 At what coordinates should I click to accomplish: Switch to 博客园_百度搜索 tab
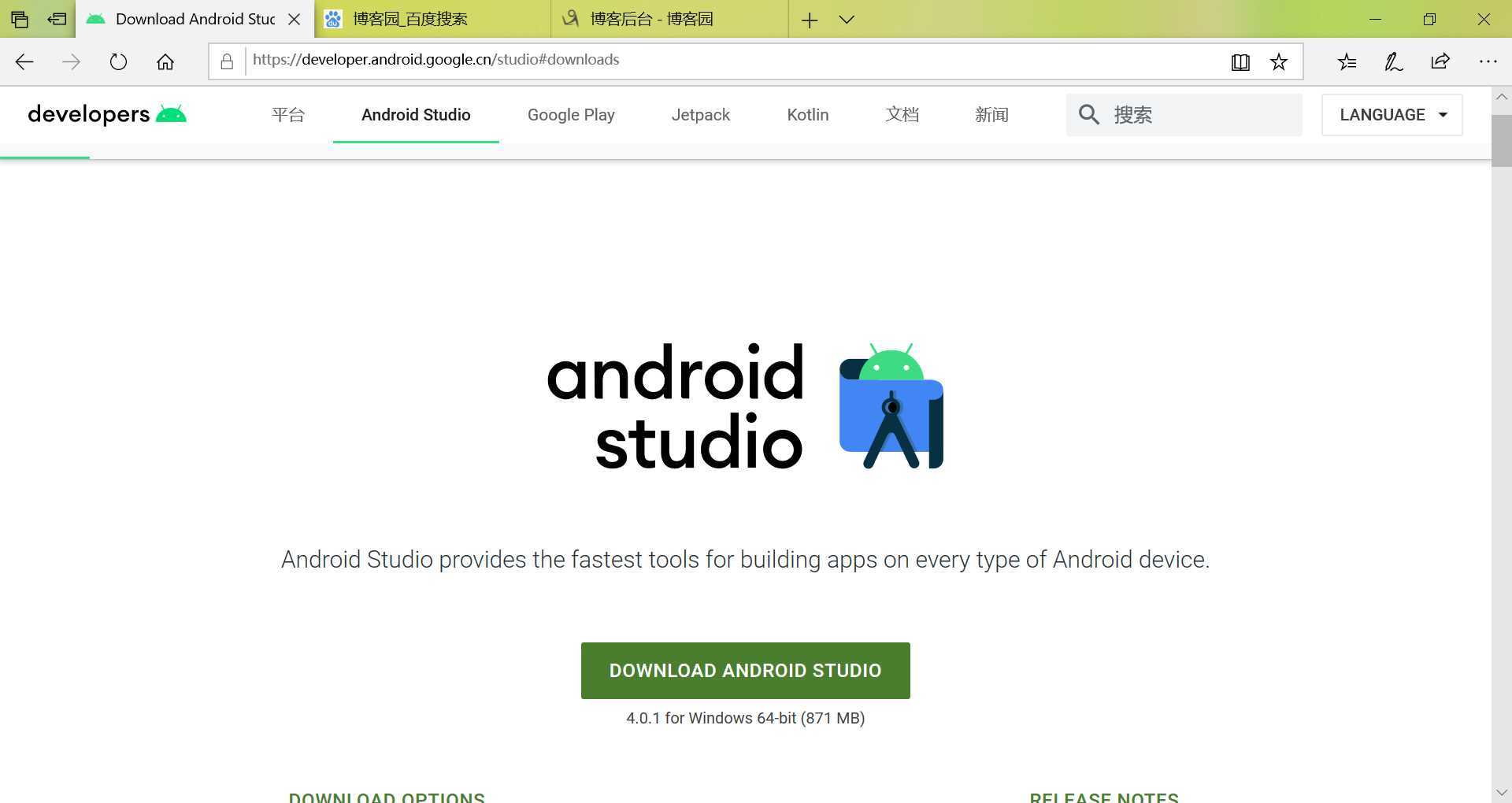433,19
